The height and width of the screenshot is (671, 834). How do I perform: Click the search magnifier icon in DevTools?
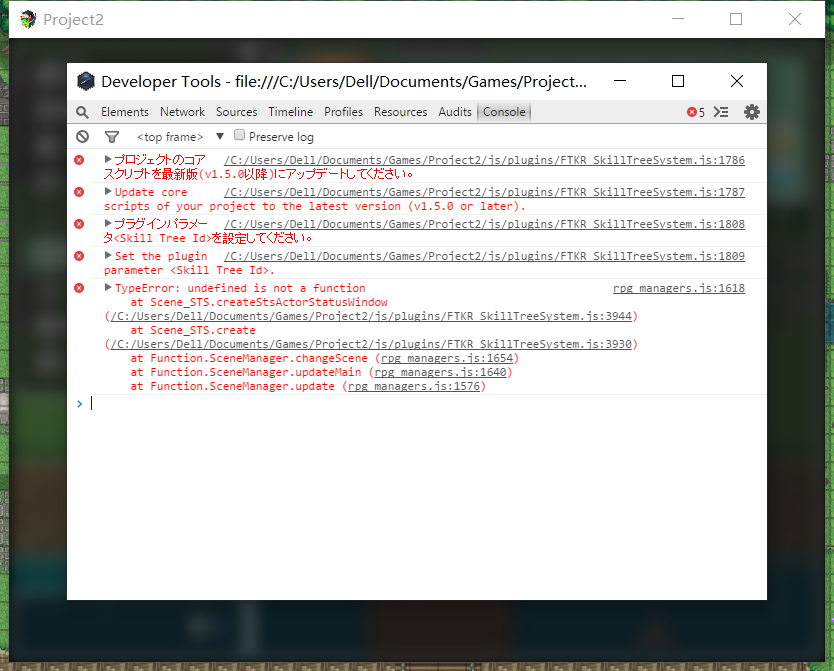(x=82, y=112)
